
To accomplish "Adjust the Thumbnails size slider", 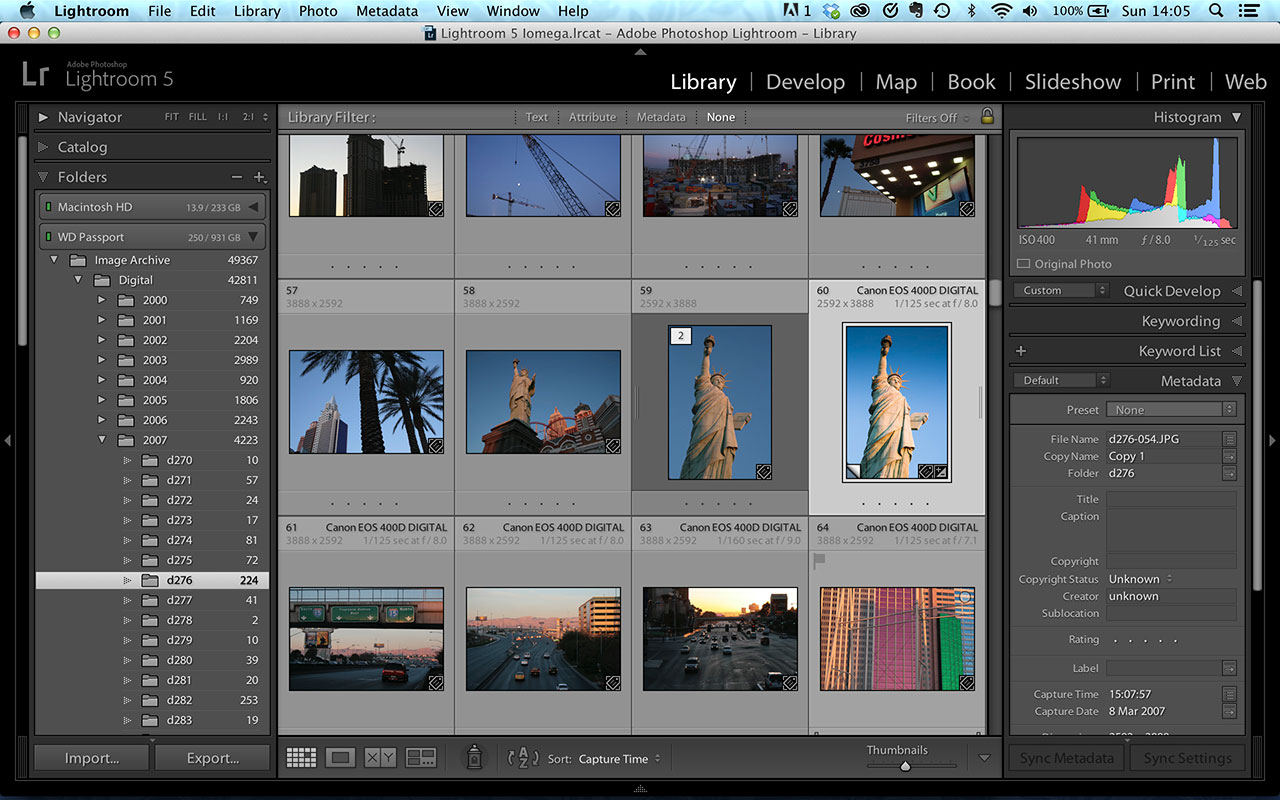I will point(905,766).
